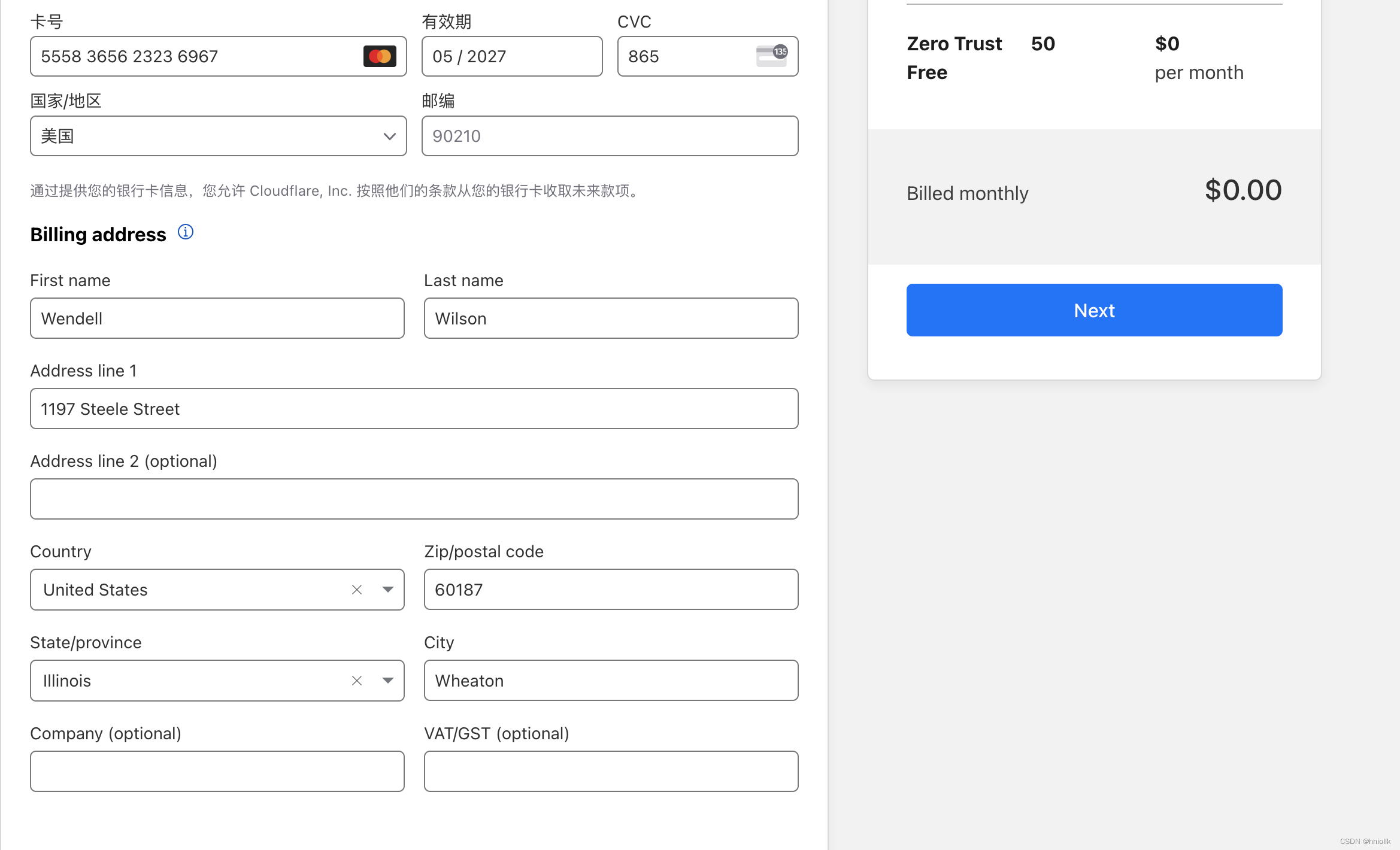Click the 邮编 postal code field
Viewport: 1400px width, 850px height.
[x=610, y=136]
